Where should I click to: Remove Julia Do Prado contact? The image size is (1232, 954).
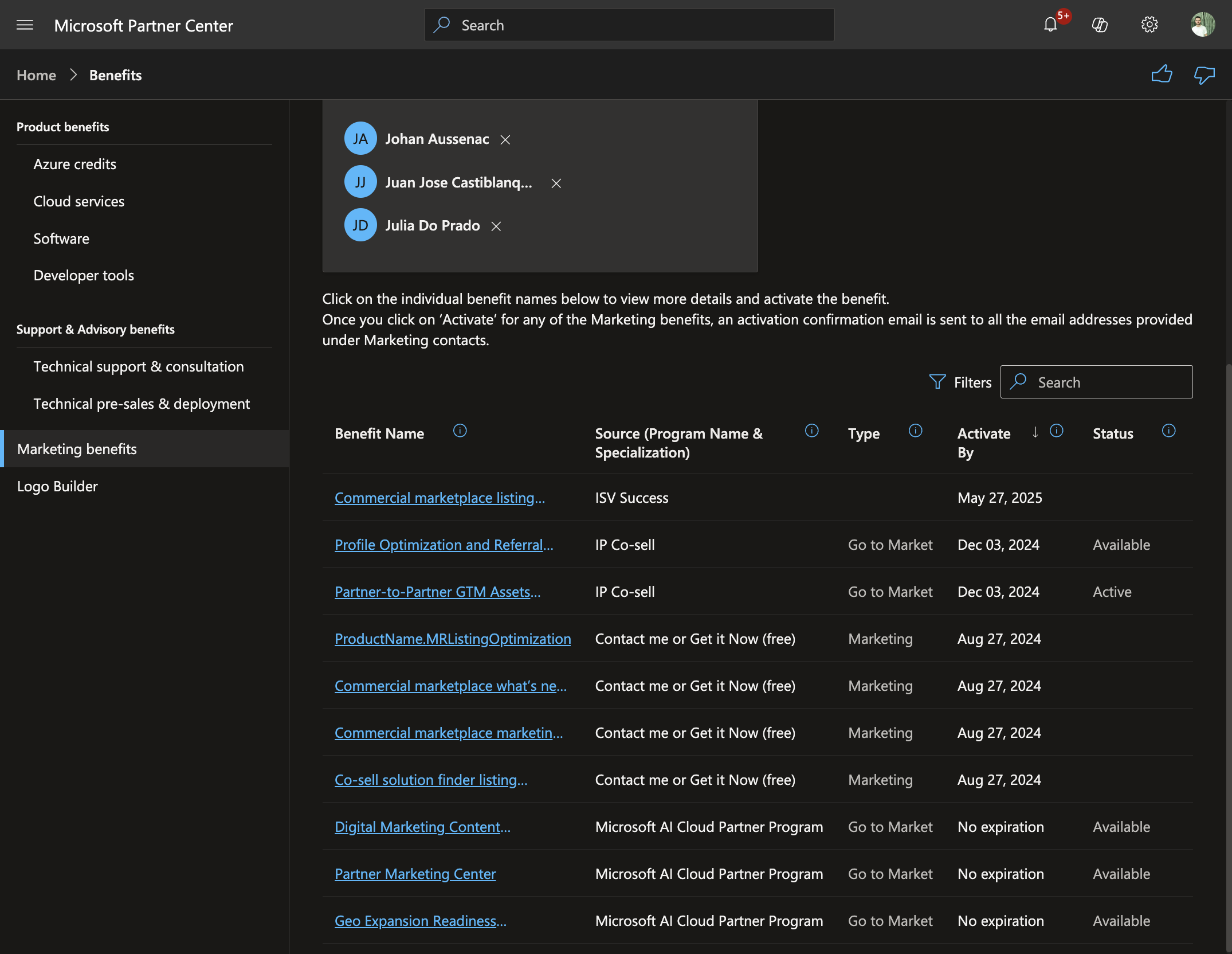point(496,226)
